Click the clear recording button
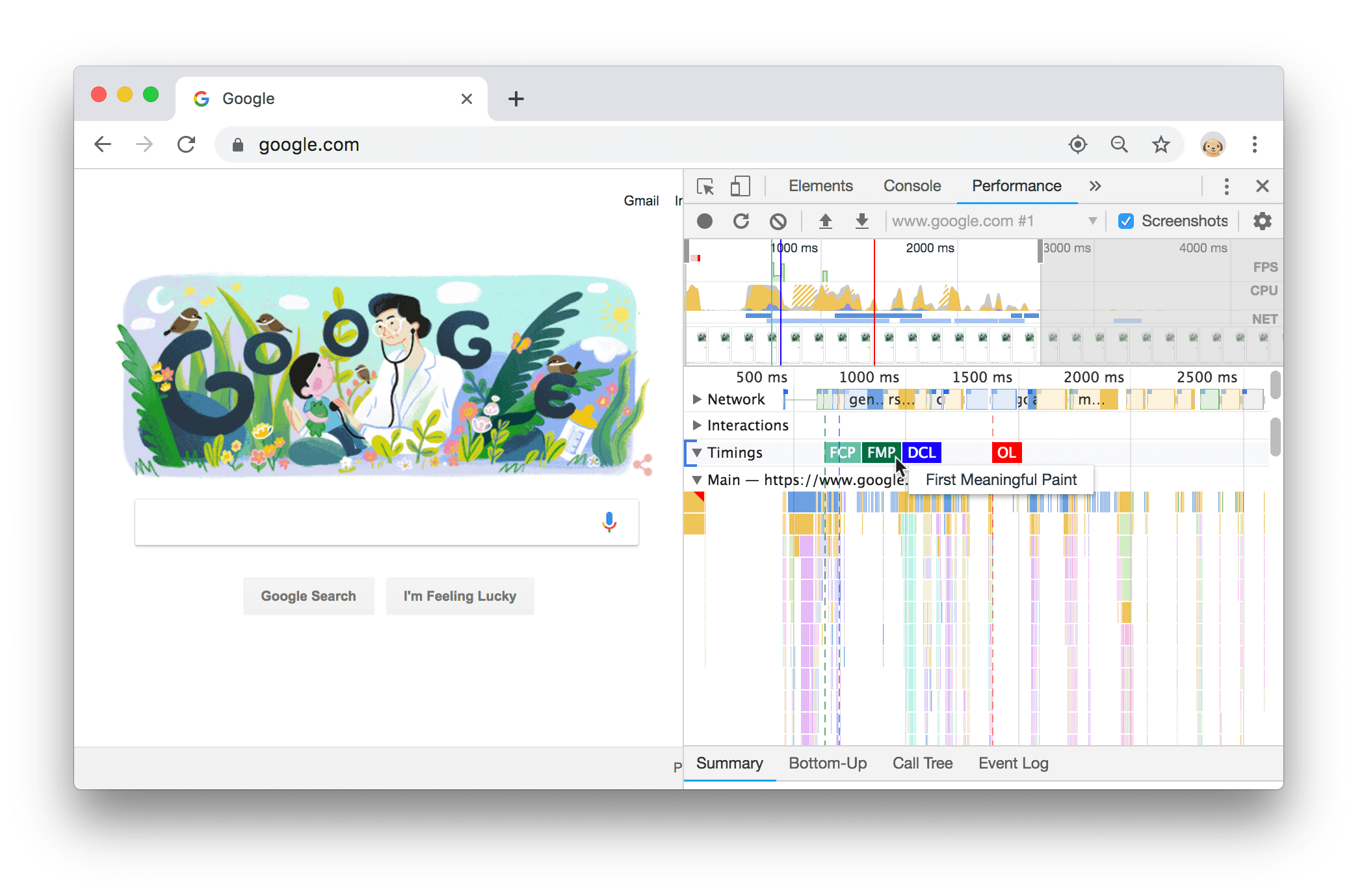This screenshot has height=896, width=1364. tap(780, 220)
